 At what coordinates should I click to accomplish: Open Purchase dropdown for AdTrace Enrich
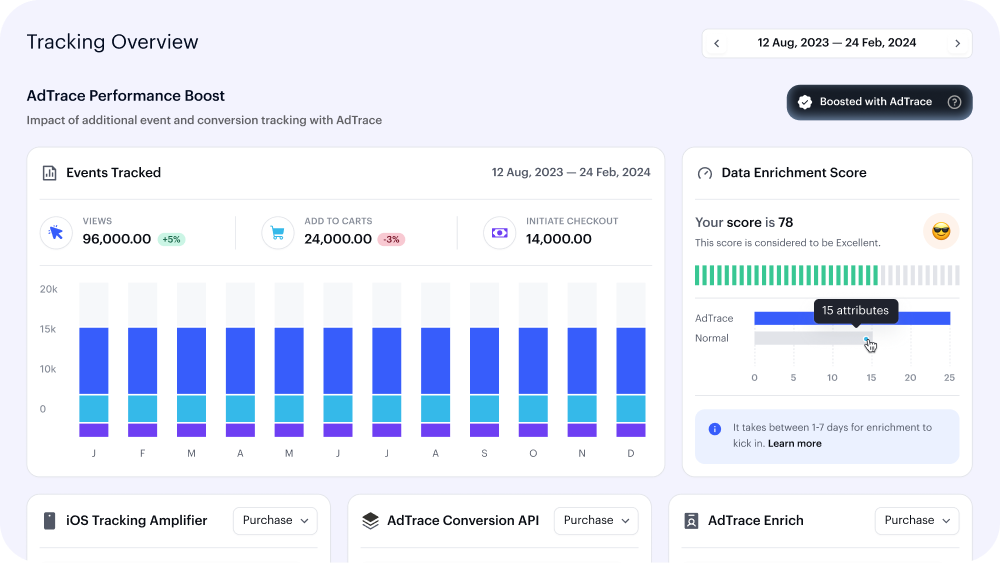pyautogui.click(x=916, y=520)
